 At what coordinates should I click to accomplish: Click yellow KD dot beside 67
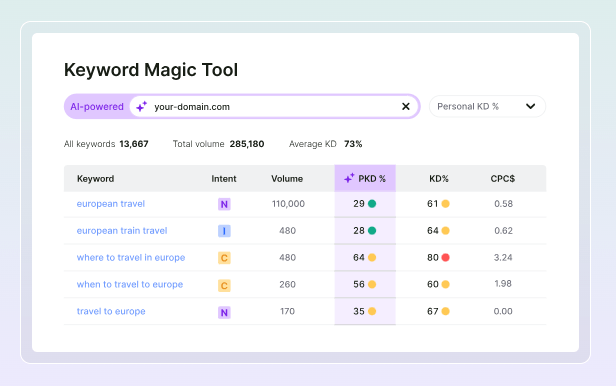pyautogui.click(x=446, y=311)
